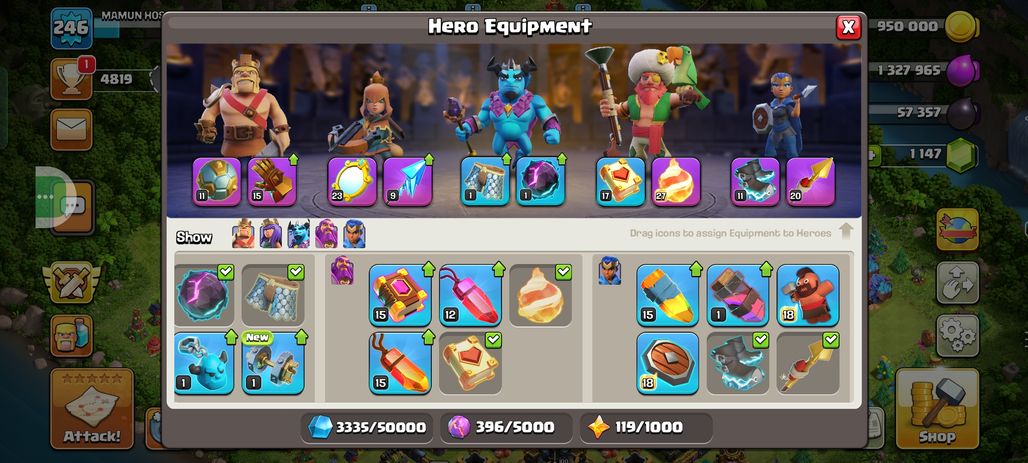Select the New dumbbell equipment item
The height and width of the screenshot is (463, 1028).
[x=273, y=363]
